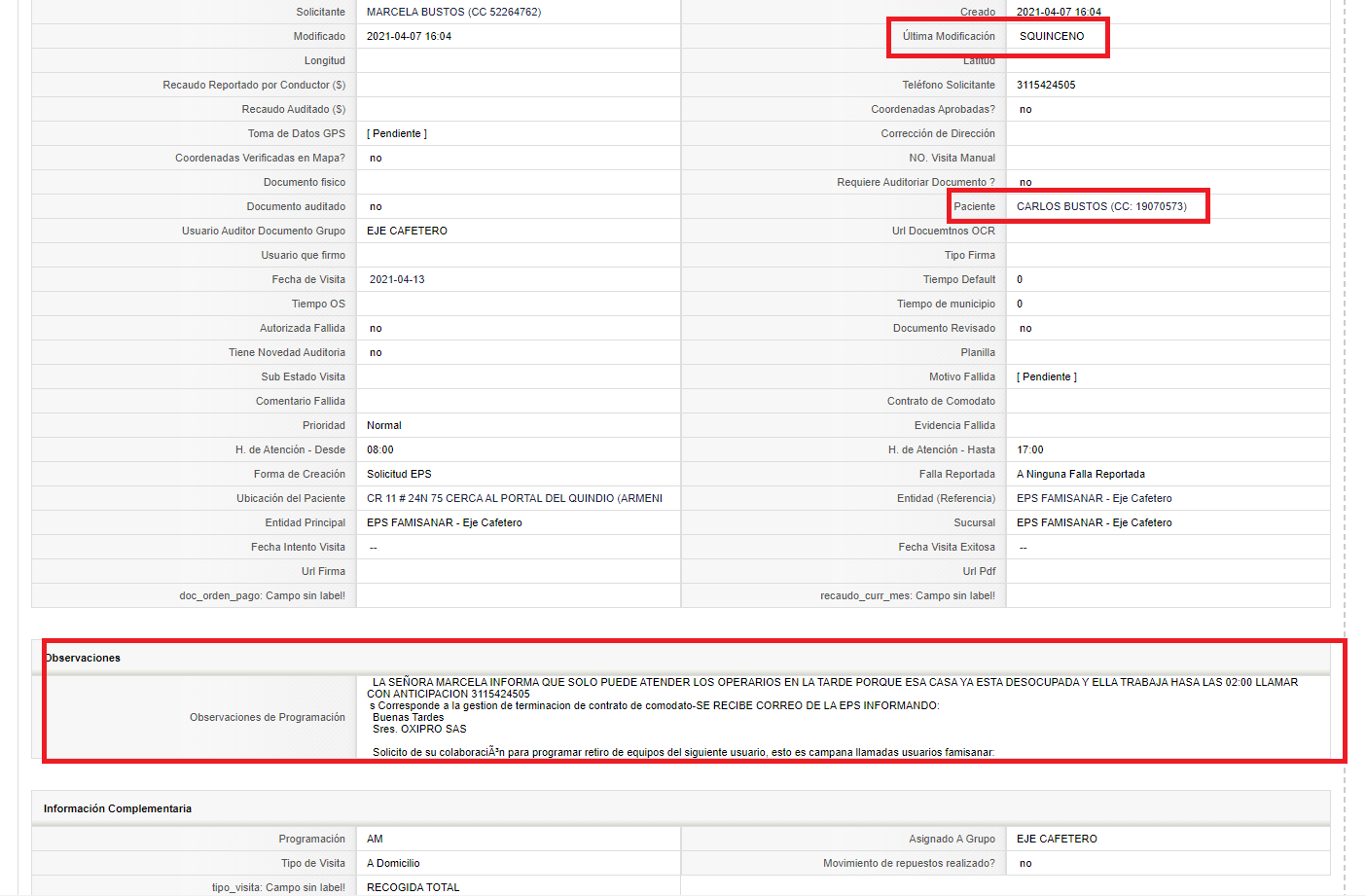Click the Observaciones de Programación text block

tap(843, 717)
